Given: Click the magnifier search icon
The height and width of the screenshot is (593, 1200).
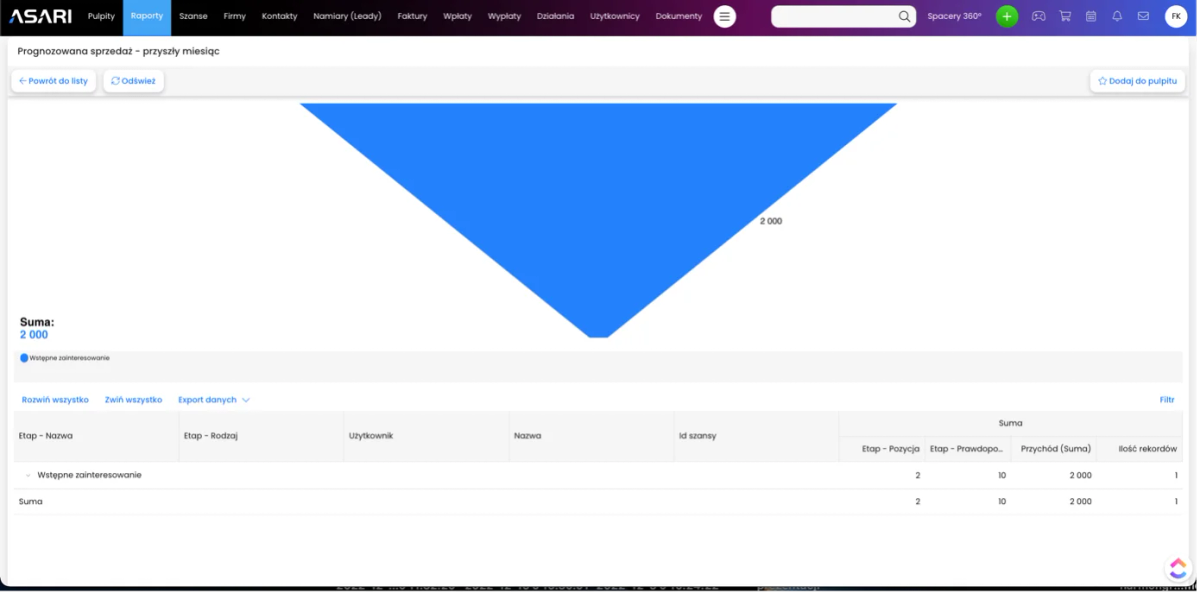Looking at the screenshot, I should [x=904, y=16].
